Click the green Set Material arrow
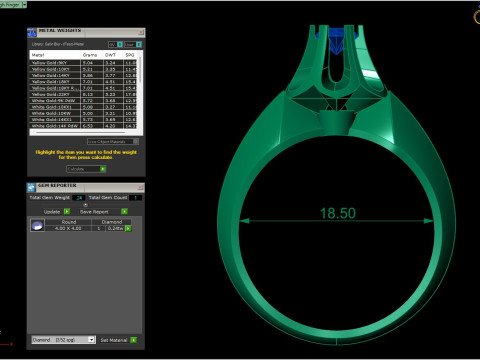Screen dimensions: 480x360 pos(134,340)
